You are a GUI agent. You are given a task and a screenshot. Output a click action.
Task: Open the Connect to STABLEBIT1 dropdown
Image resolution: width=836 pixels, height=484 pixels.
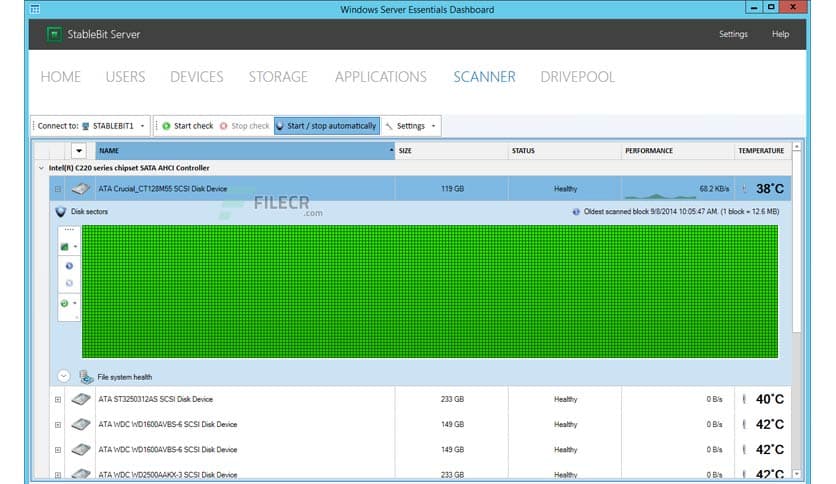click(90, 126)
